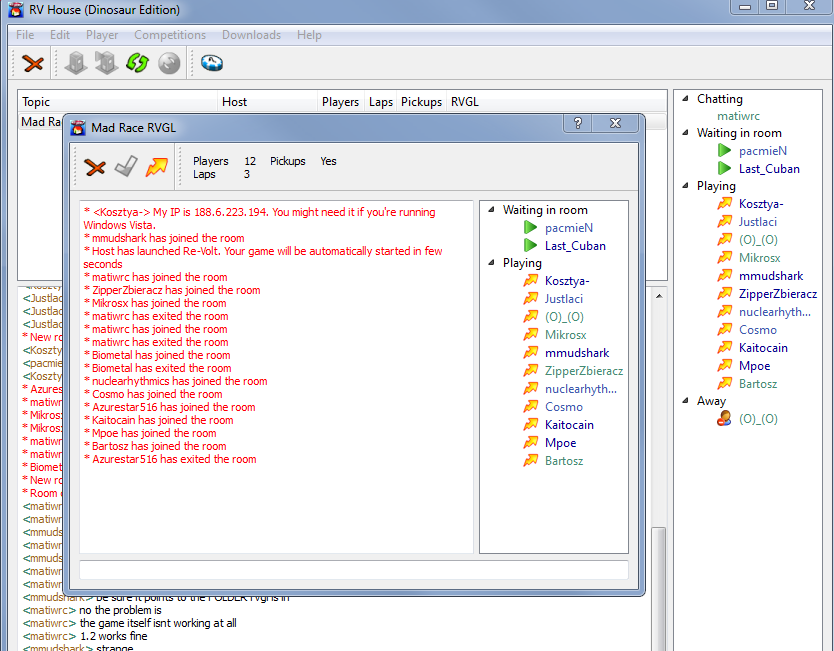This screenshot has width=834, height=651.
Task: Click the gray checkmark ready icon in dialog
Action: point(126,166)
